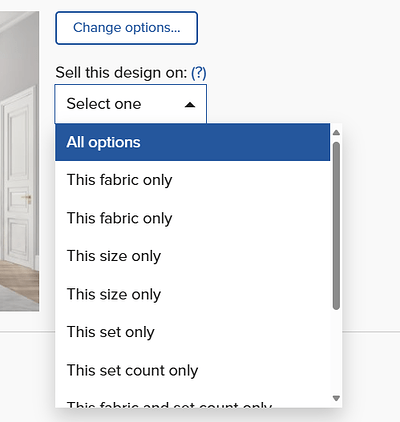This screenshot has width=400, height=422.
Task: Click the list scrollbar up arrow
Action: click(336, 133)
